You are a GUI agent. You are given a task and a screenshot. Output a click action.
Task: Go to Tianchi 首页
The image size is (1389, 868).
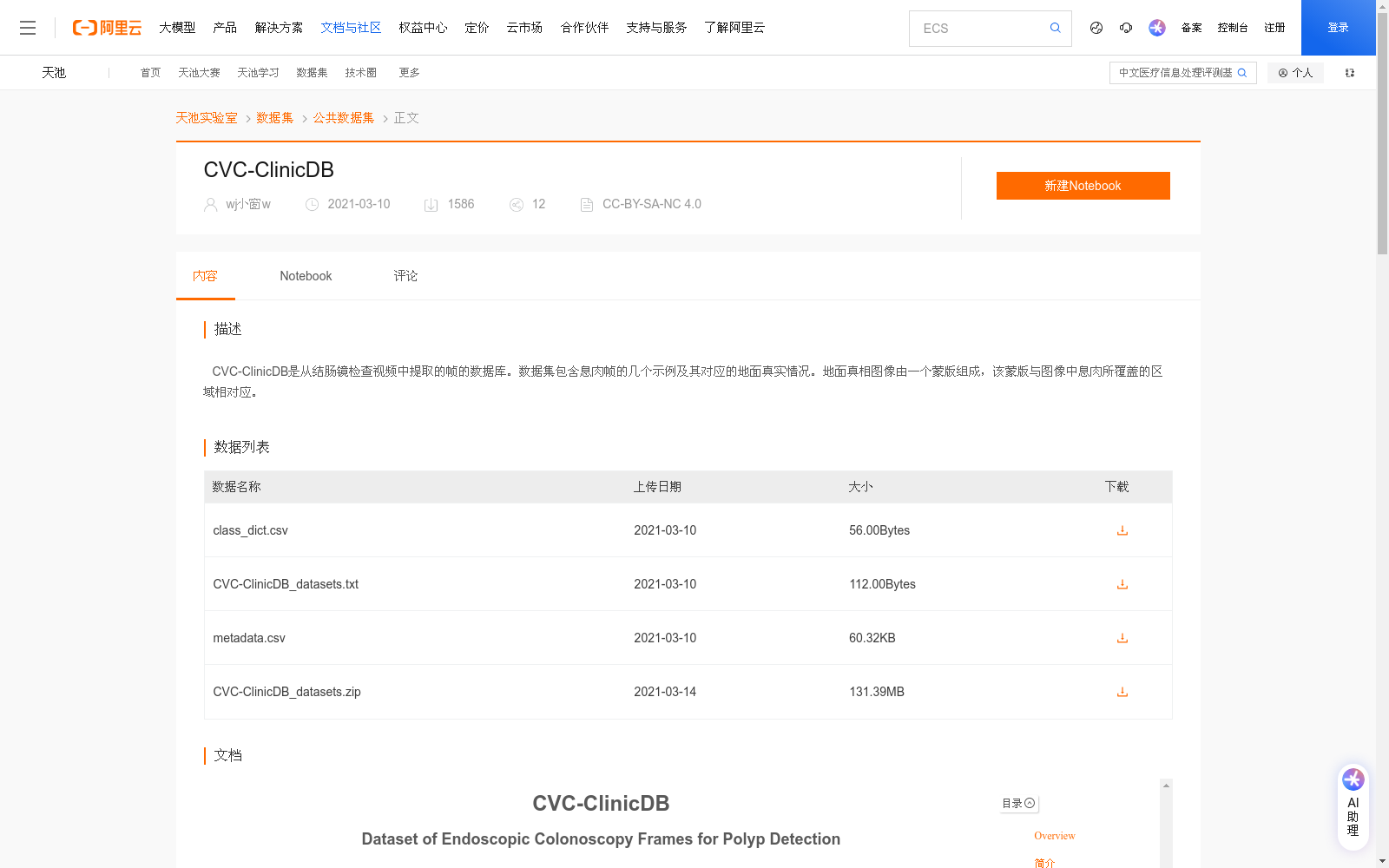point(150,73)
